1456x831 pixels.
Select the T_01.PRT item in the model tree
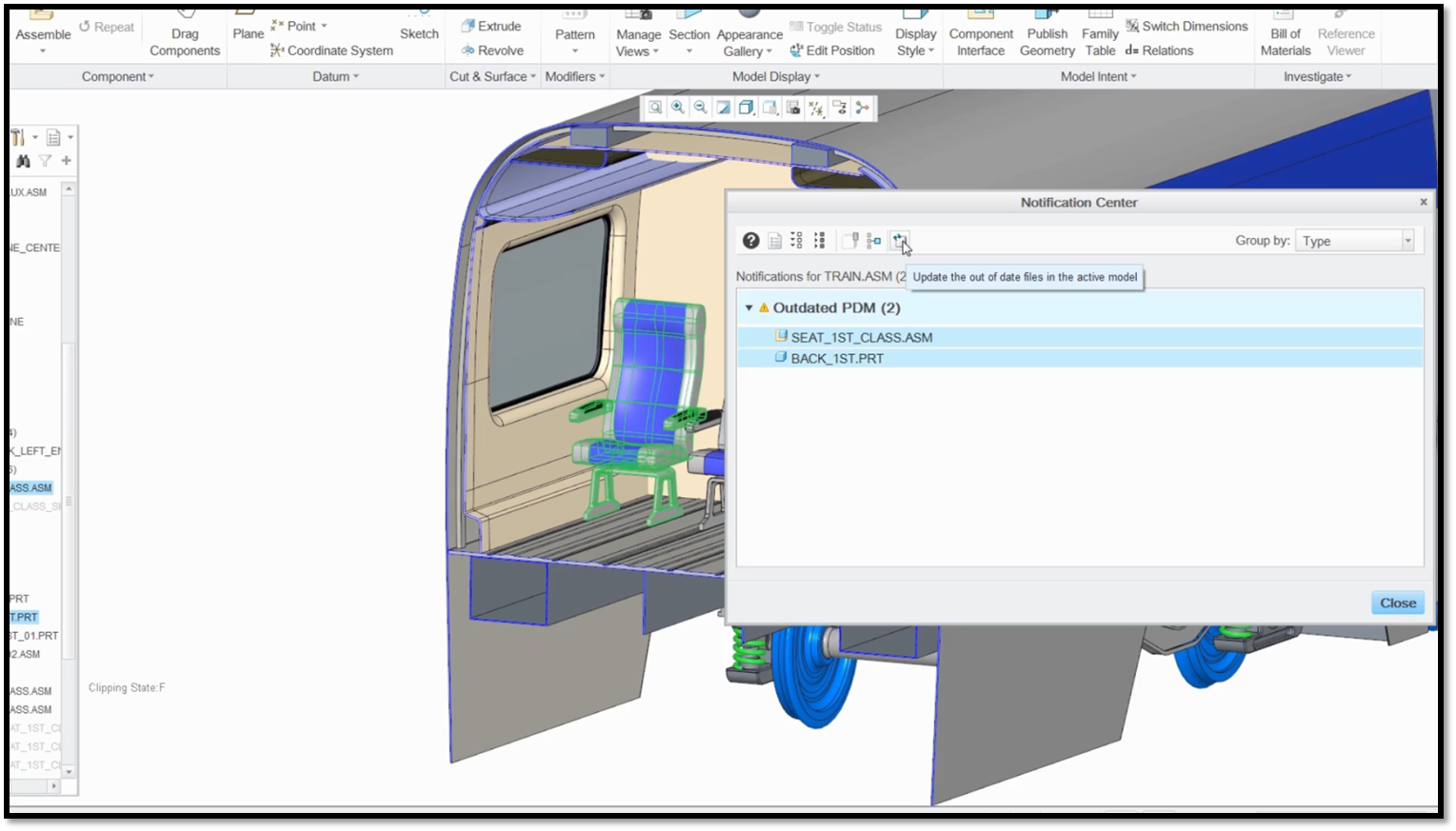tap(34, 635)
